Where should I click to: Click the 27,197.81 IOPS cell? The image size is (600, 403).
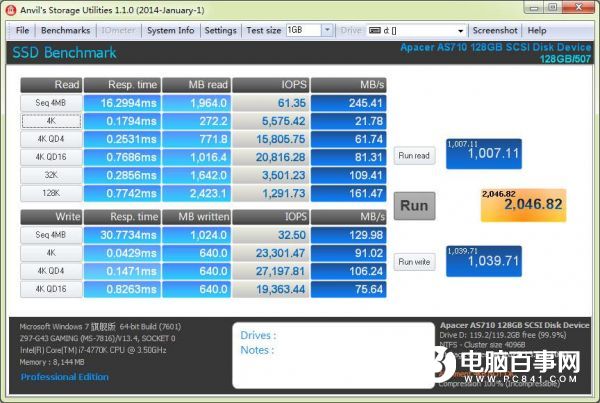tap(271, 271)
